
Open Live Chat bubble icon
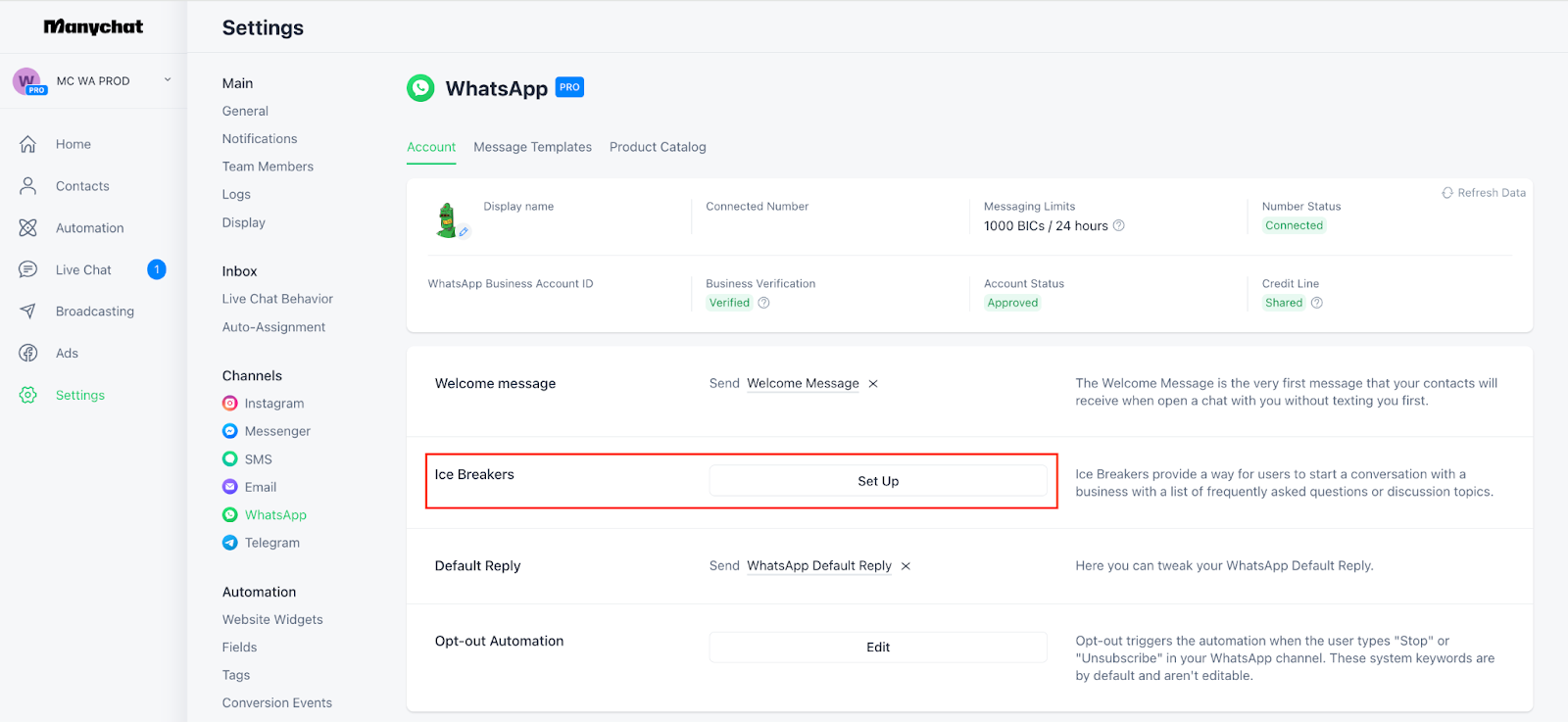tap(27, 269)
